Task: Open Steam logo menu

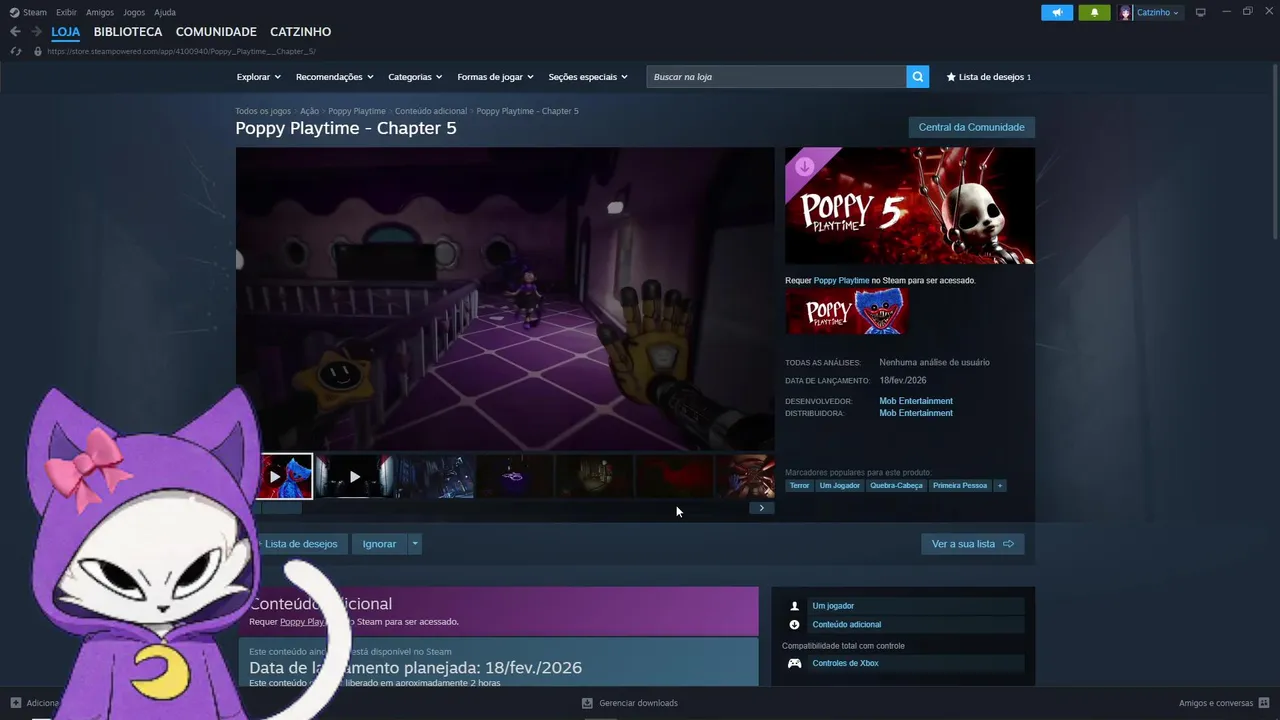Action: coord(28,12)
